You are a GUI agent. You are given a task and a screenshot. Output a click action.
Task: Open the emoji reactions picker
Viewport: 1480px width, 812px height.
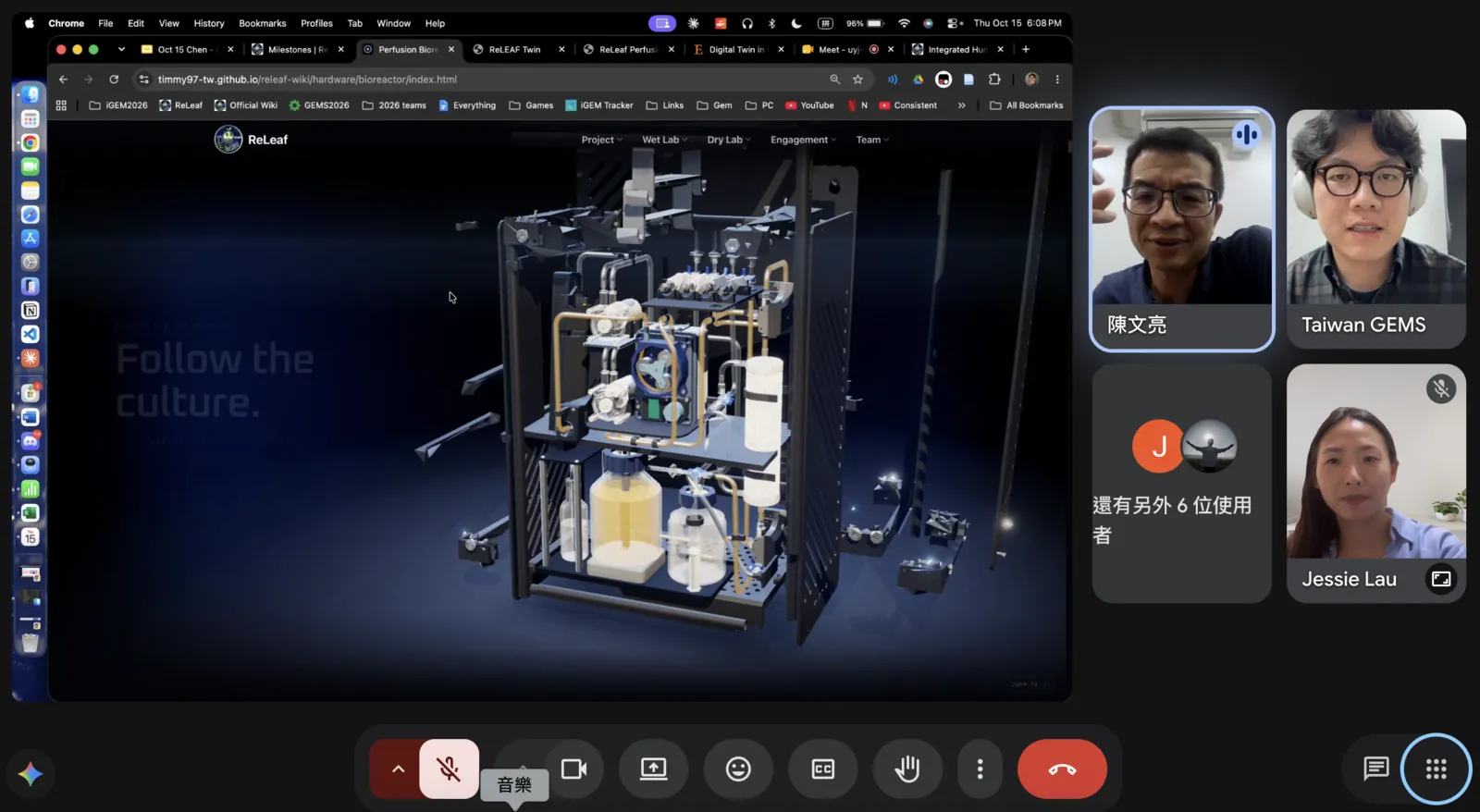pos(738,769)
